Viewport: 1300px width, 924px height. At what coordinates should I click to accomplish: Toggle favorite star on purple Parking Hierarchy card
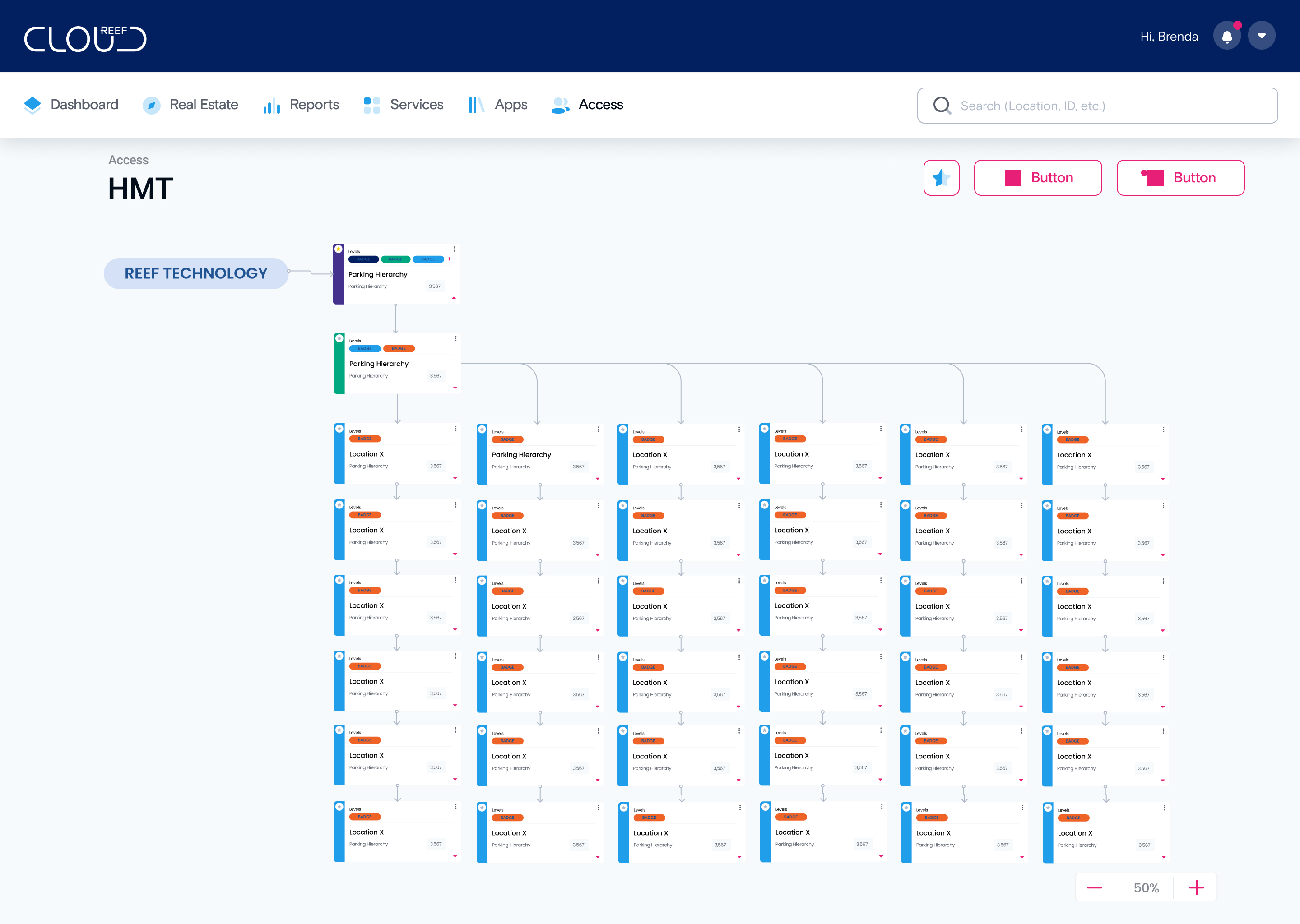tap(339, 249)
